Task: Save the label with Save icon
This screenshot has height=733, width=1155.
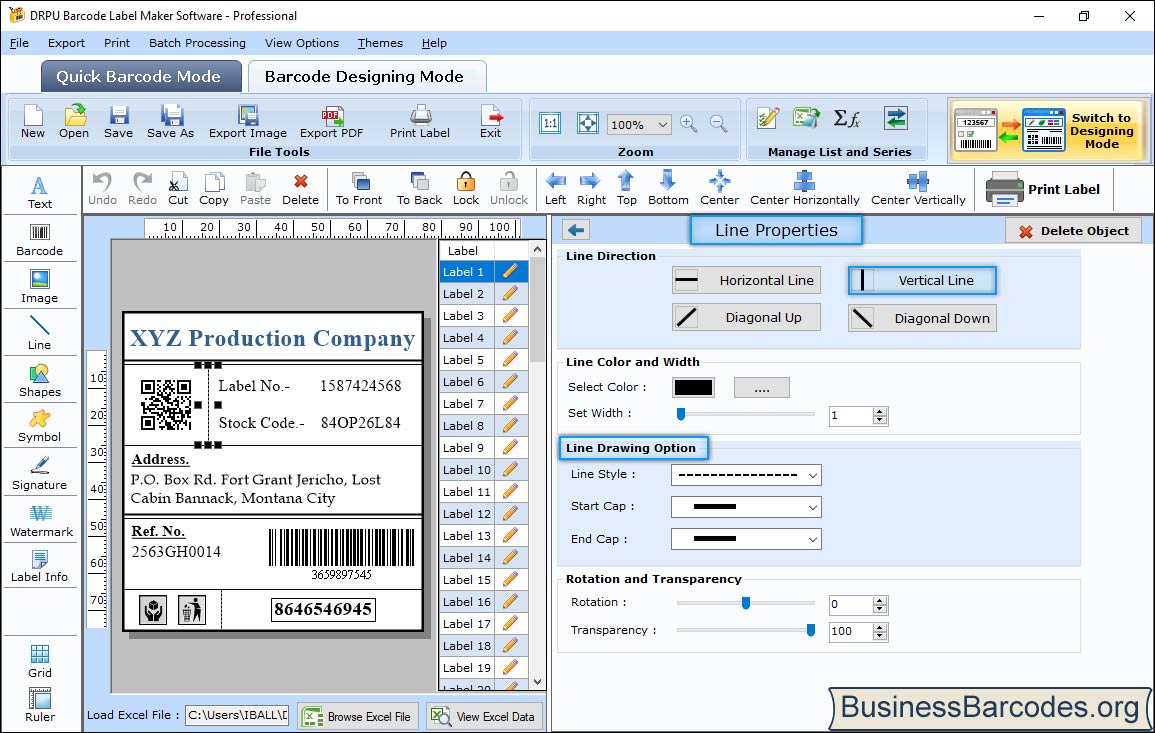Action: tap(119, 122)
